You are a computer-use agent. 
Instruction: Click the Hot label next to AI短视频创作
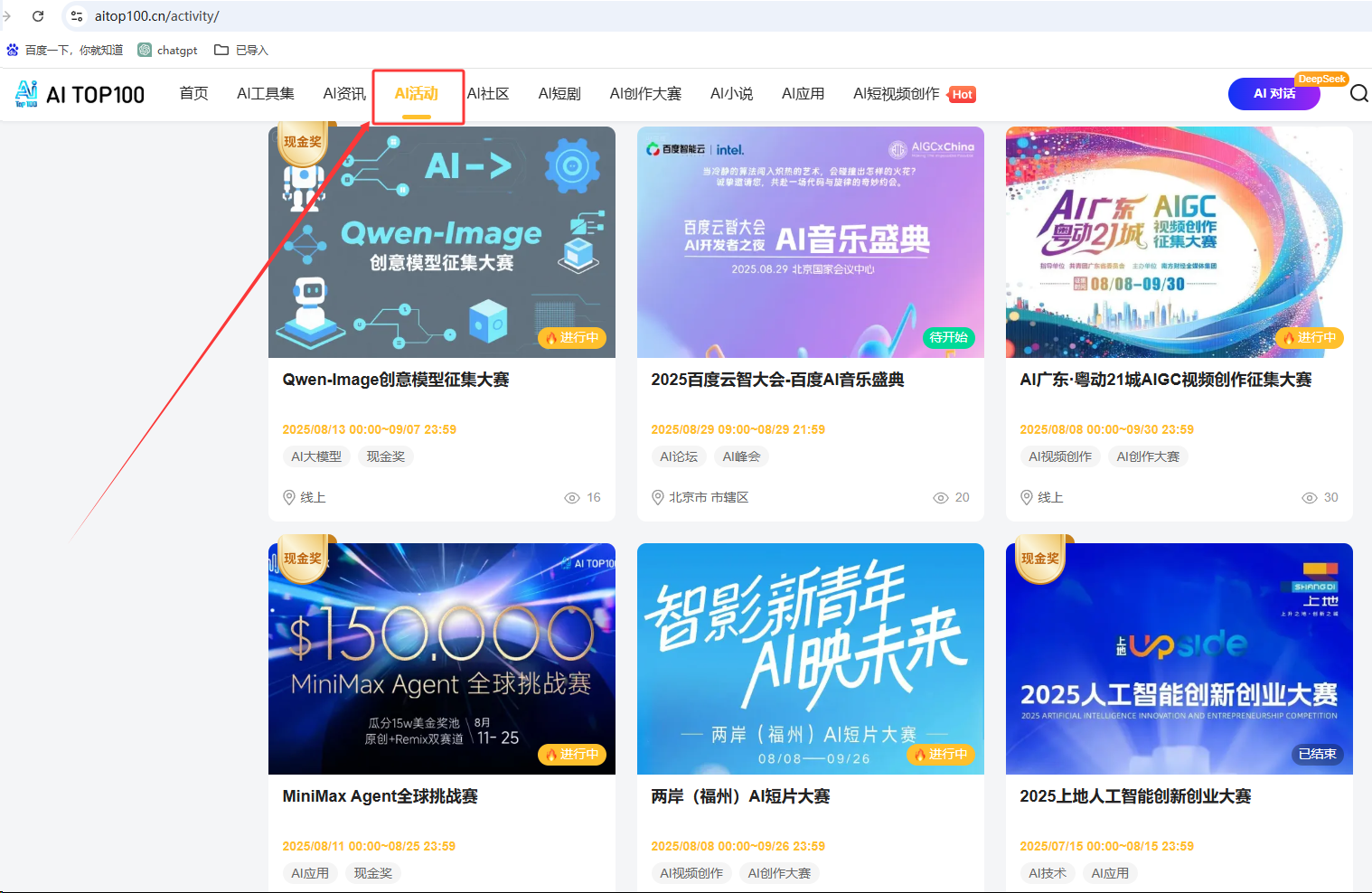(x=962, y=94)
